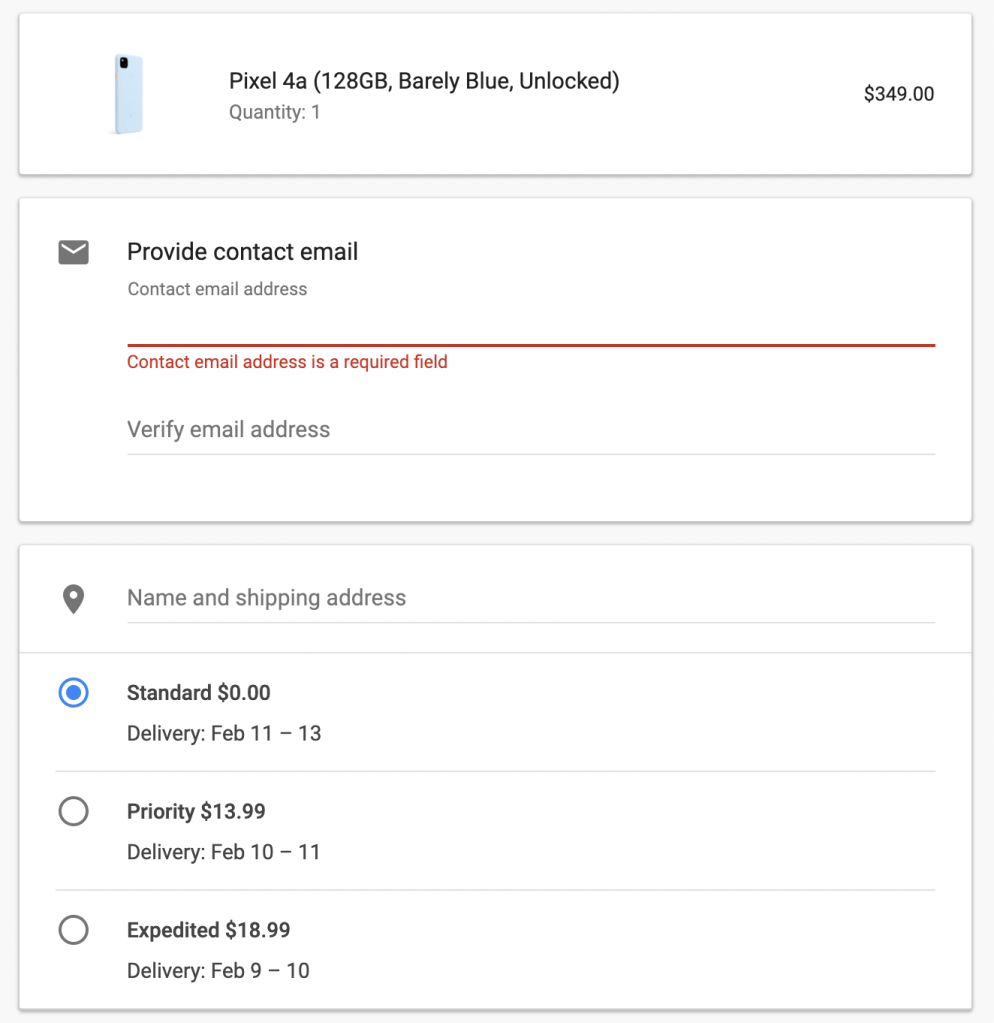Open the Name and shipping address field
994x1023 pixels.
tap(530, 598)
